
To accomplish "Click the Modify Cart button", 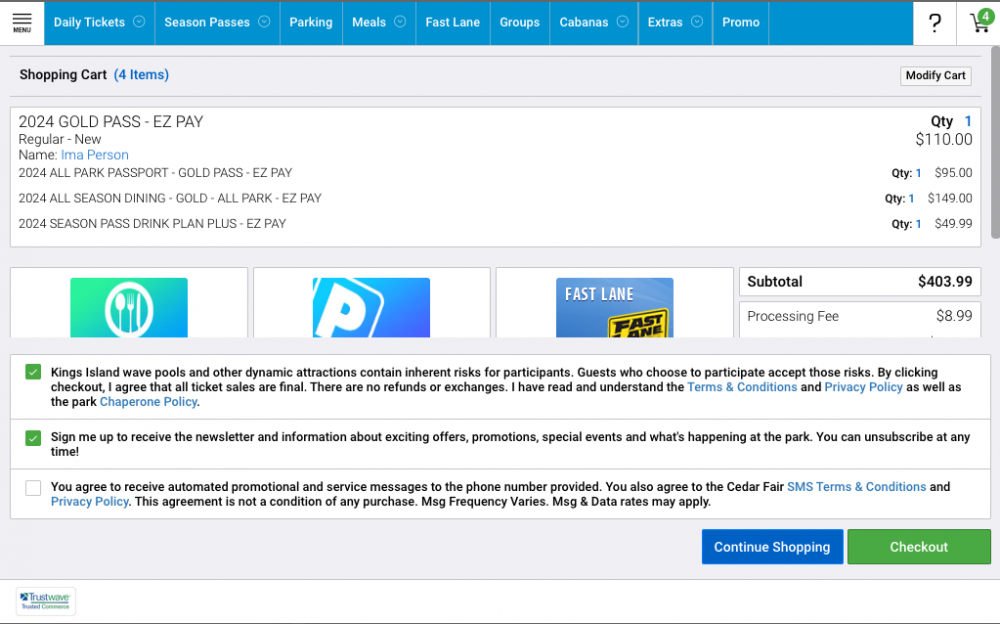I will 935,76.
